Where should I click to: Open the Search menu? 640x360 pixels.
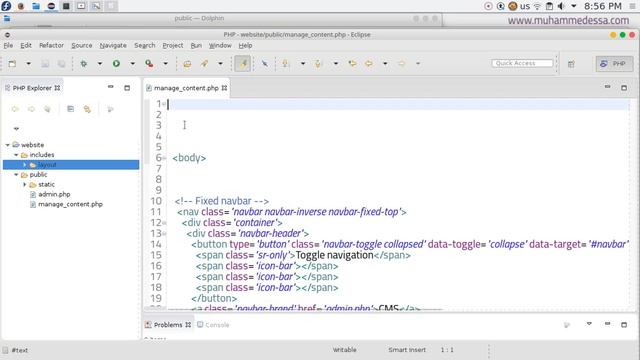144,45
